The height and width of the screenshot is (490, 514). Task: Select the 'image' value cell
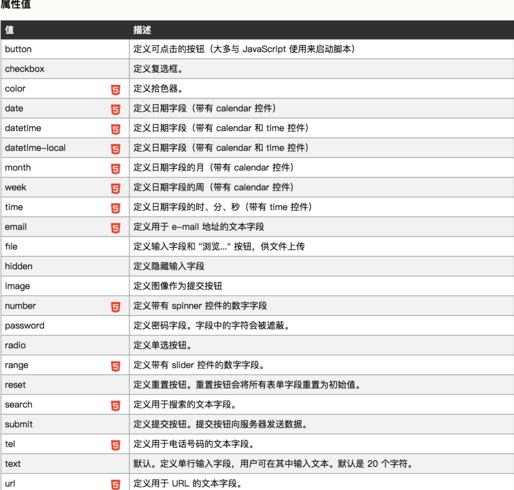(x=65, y=286)
